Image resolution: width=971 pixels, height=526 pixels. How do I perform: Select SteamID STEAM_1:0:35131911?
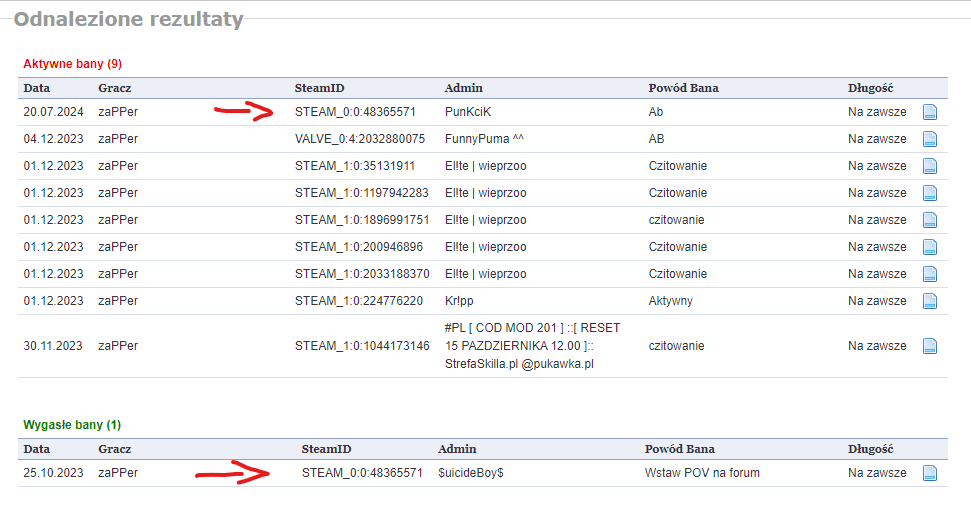tap(355, 166)
